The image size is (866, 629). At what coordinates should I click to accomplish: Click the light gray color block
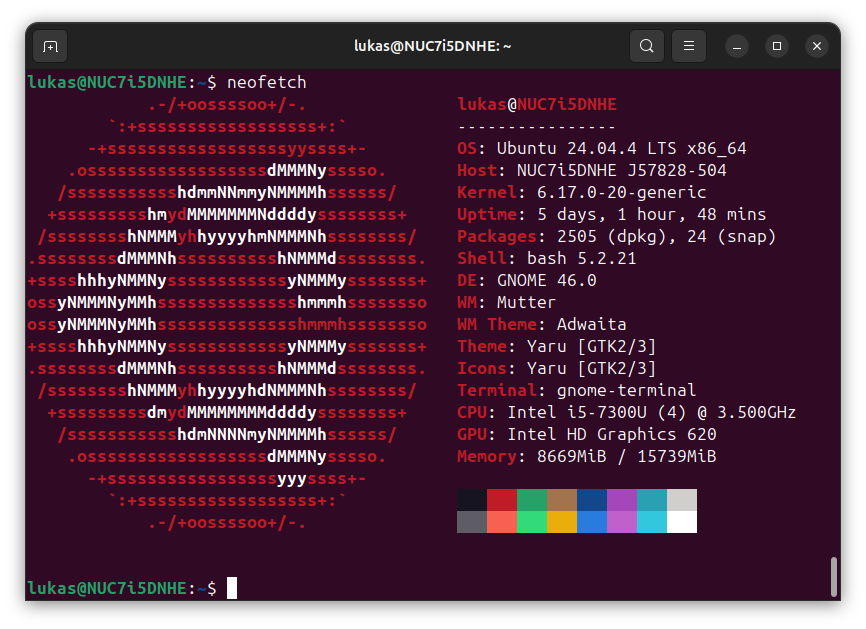682,500
